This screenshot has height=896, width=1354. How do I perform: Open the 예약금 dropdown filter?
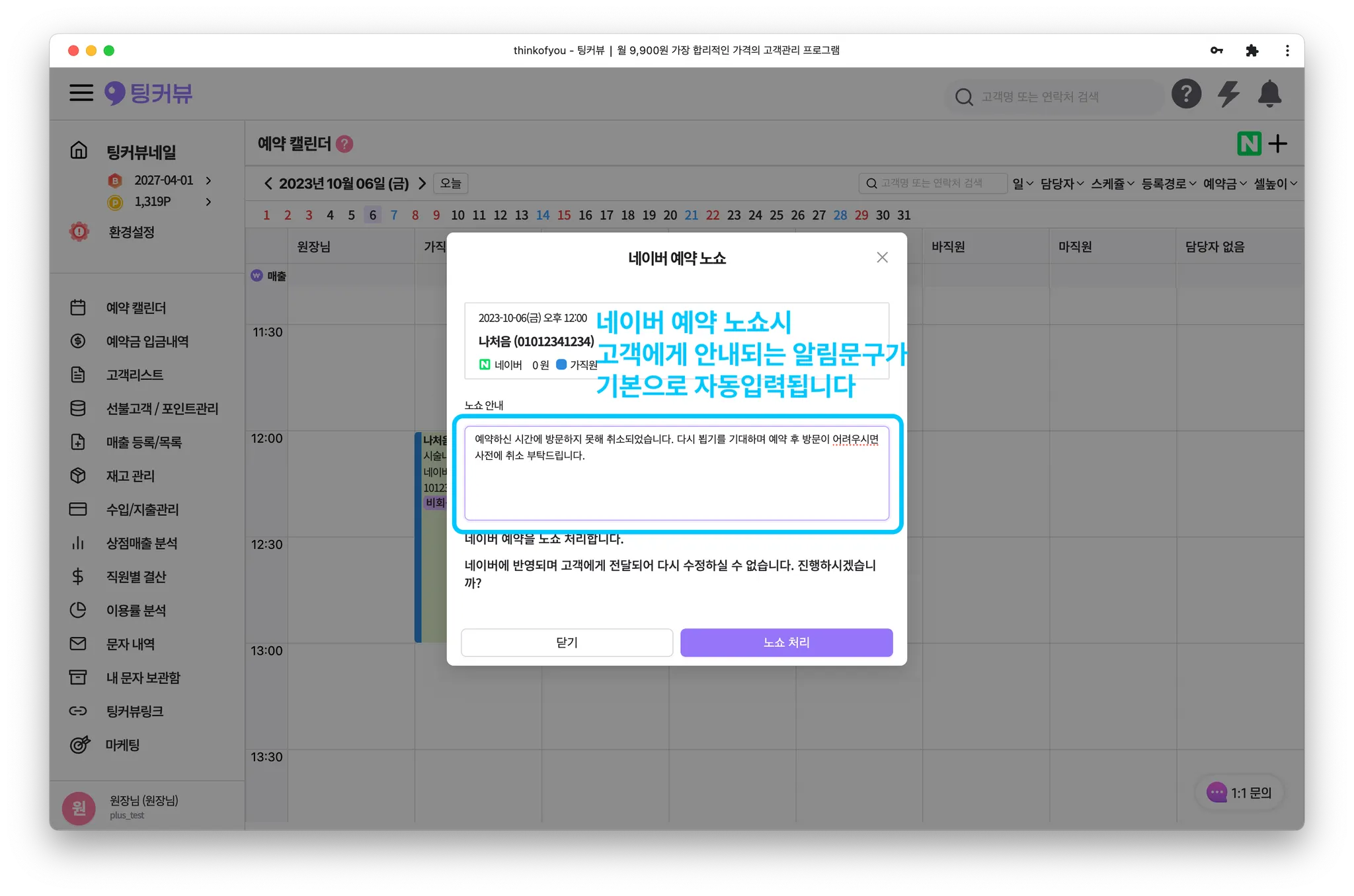pos(1224,184)
